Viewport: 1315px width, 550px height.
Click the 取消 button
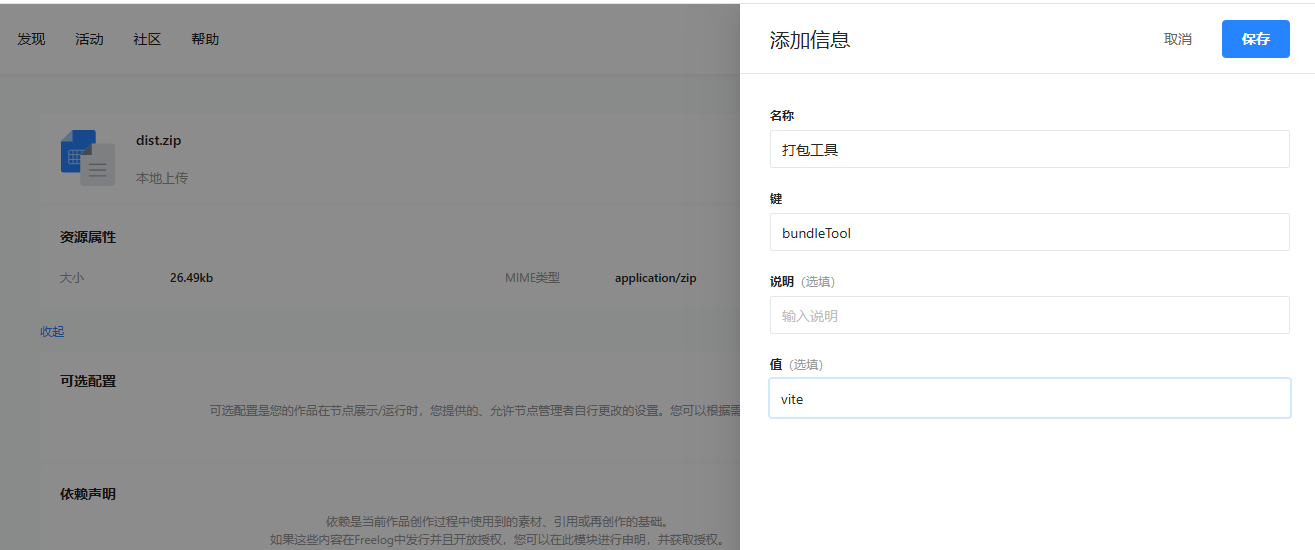point(1178,39)
